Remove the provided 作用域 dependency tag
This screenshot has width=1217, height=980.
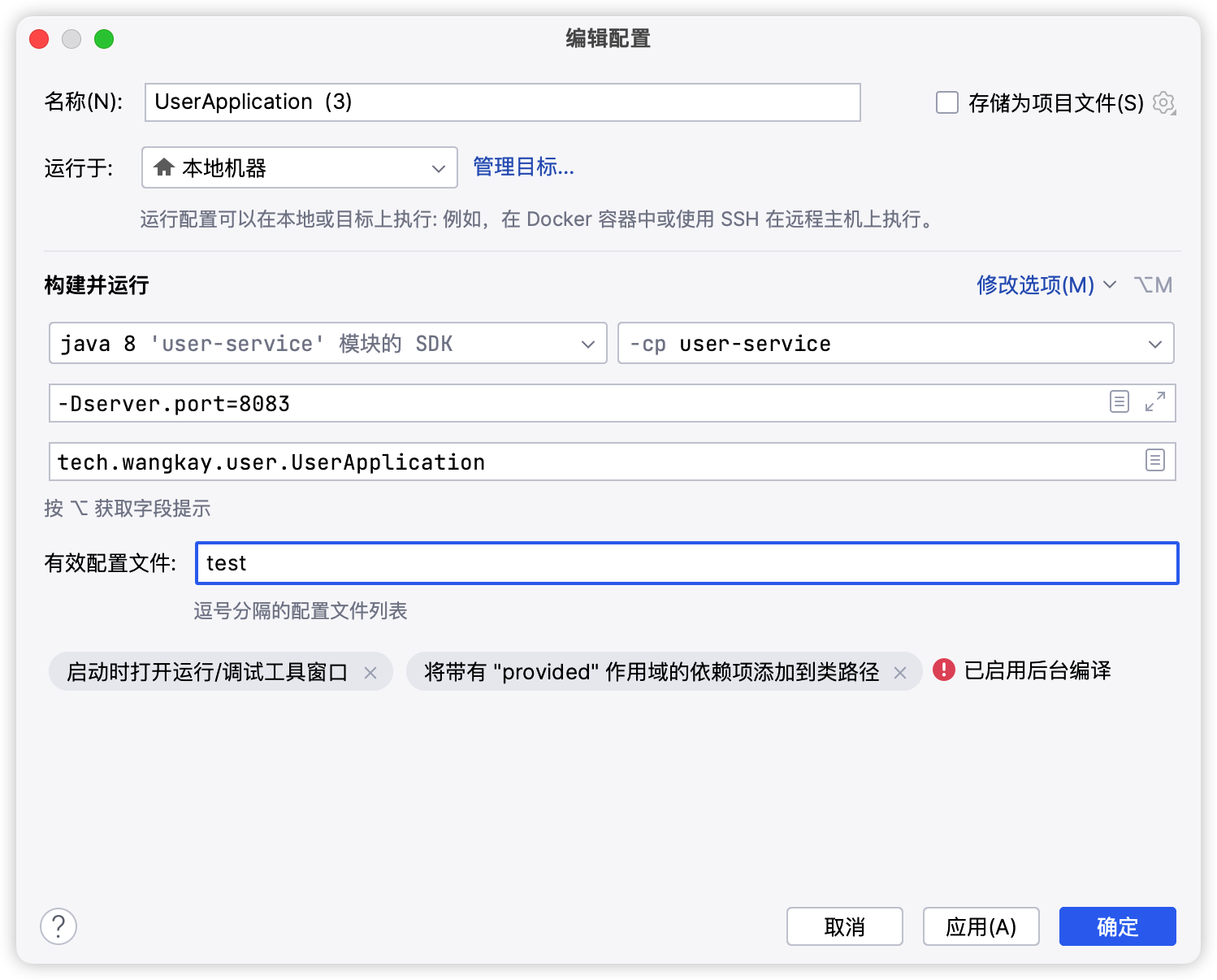pyautogui.click(x=900, y=673)
